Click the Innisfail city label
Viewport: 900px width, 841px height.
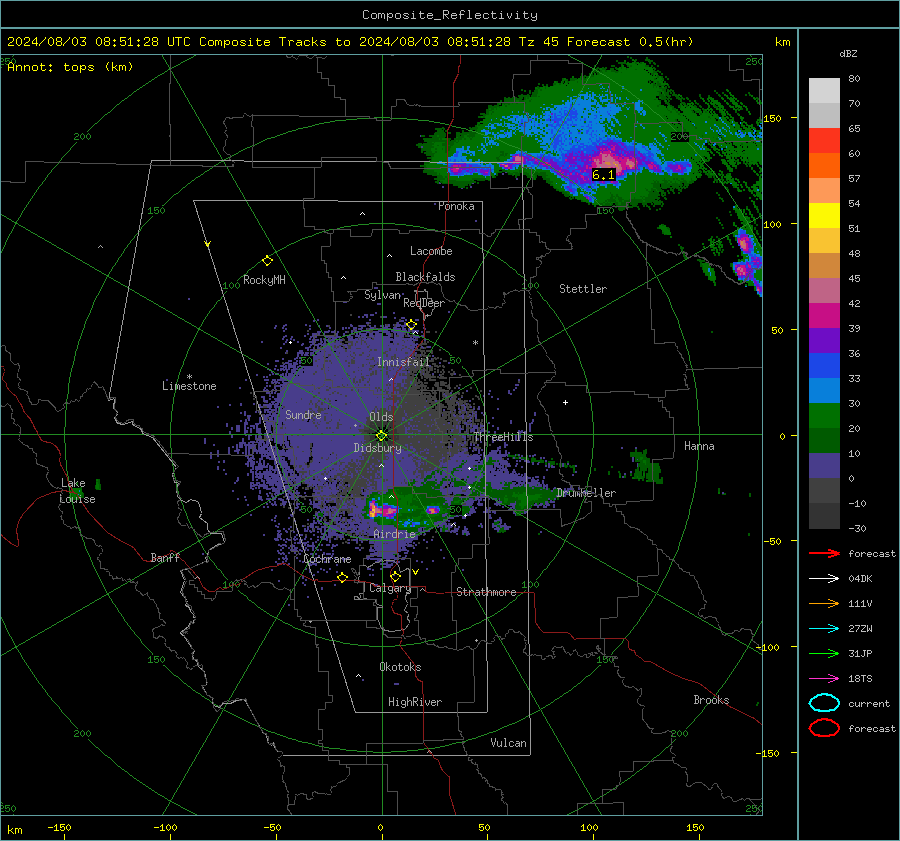point(403,362)
